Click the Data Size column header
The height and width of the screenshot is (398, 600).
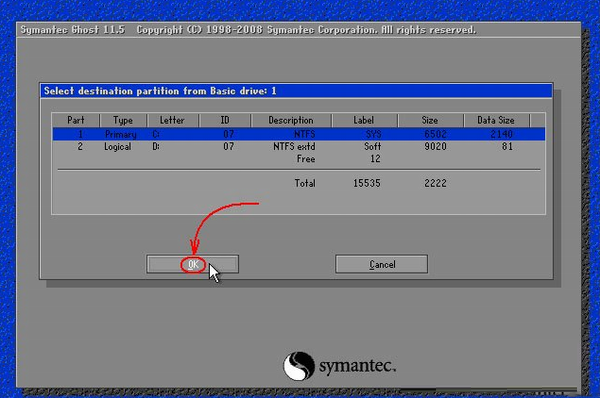(496, 120)
